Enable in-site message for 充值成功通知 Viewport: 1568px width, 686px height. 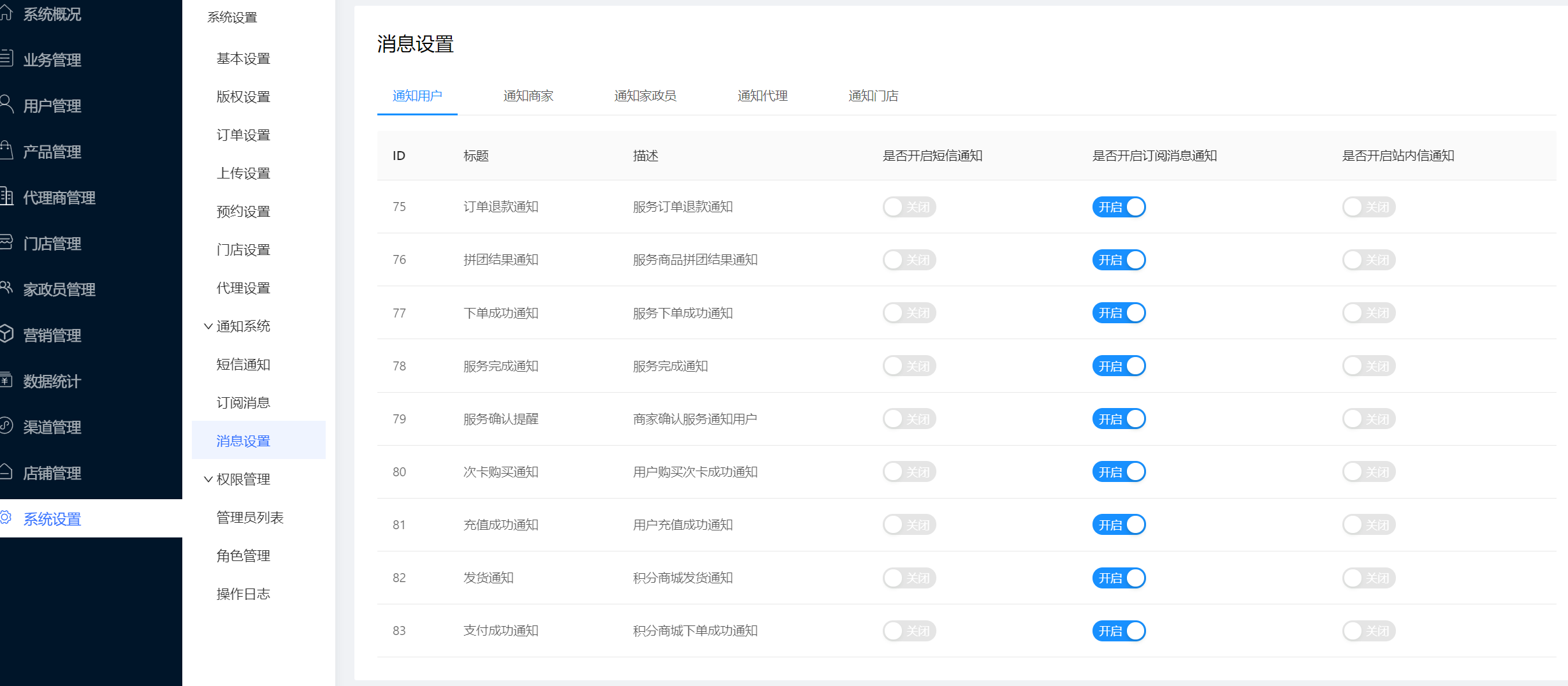pyautogui.click(x=1368, y=525)
